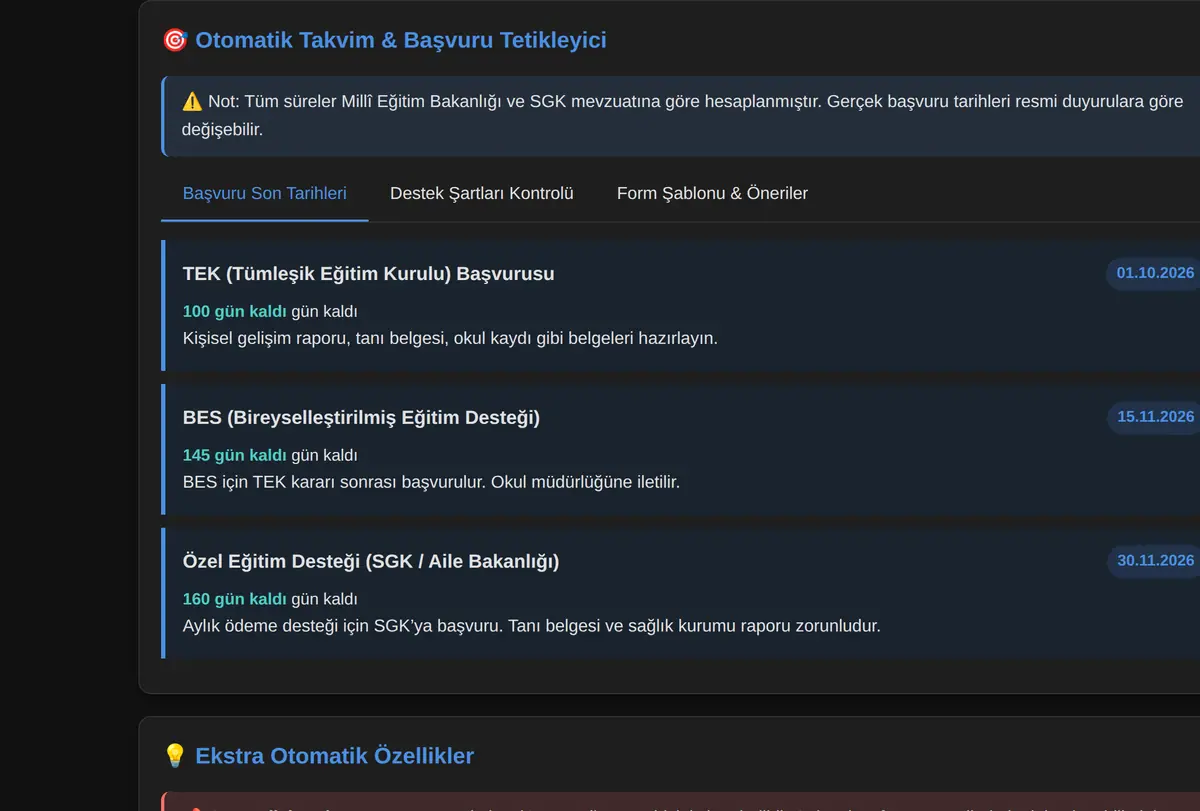The width and height of the screenshot is (1200, 811).
Task: Click the BES (Bireyselleştirilmiş Eğitim Desteği) title
Action: click(361, 417)
